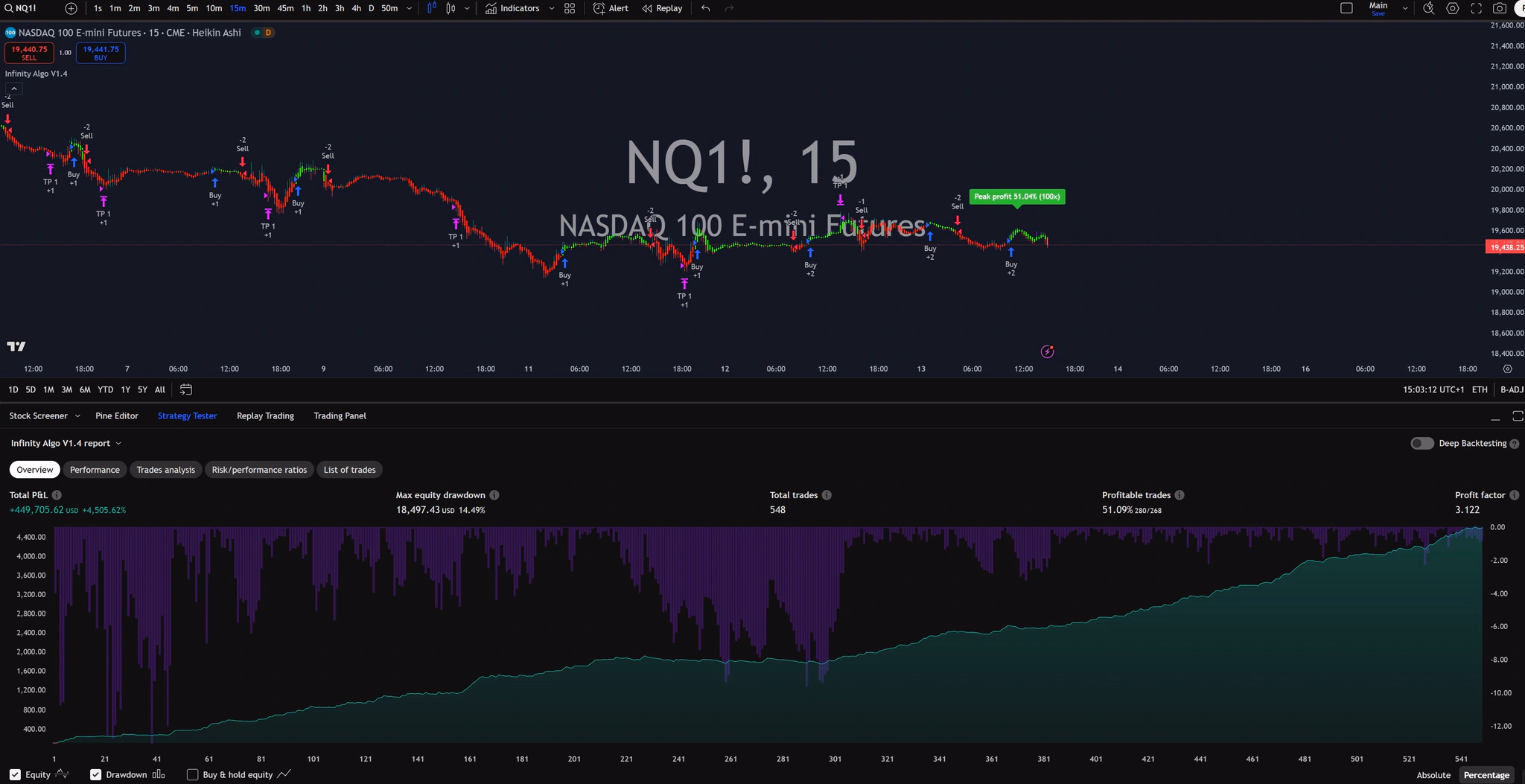The width and height of the screenshot is (1525, 784).
Task: Click the red SELL price button
Action: (29, 53)
